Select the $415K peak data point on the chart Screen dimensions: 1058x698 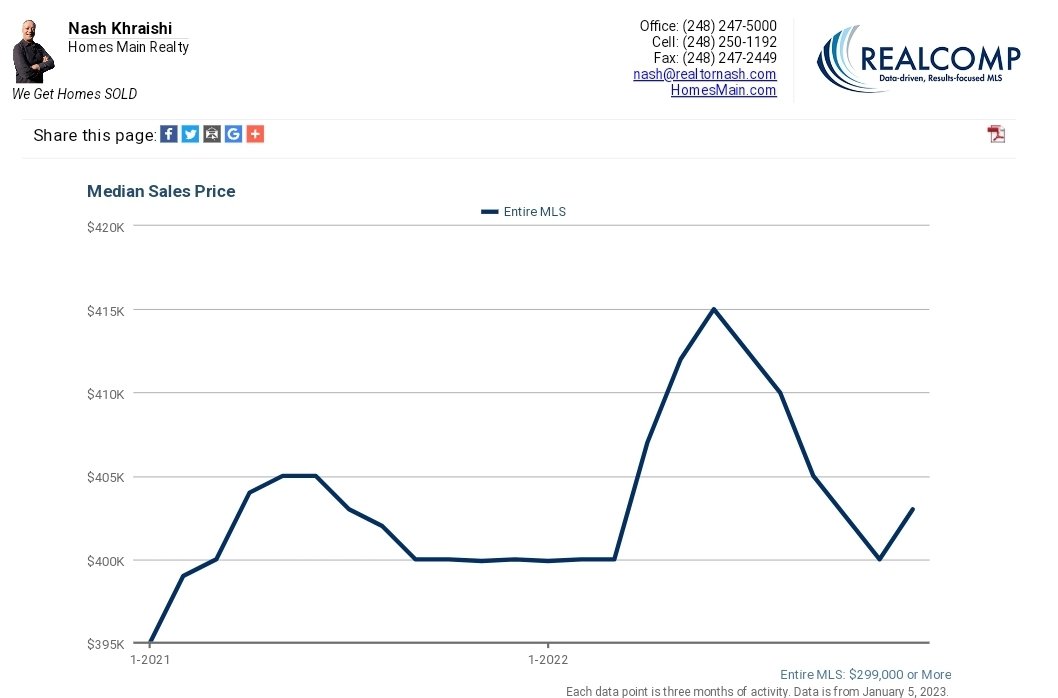(714, 310)
